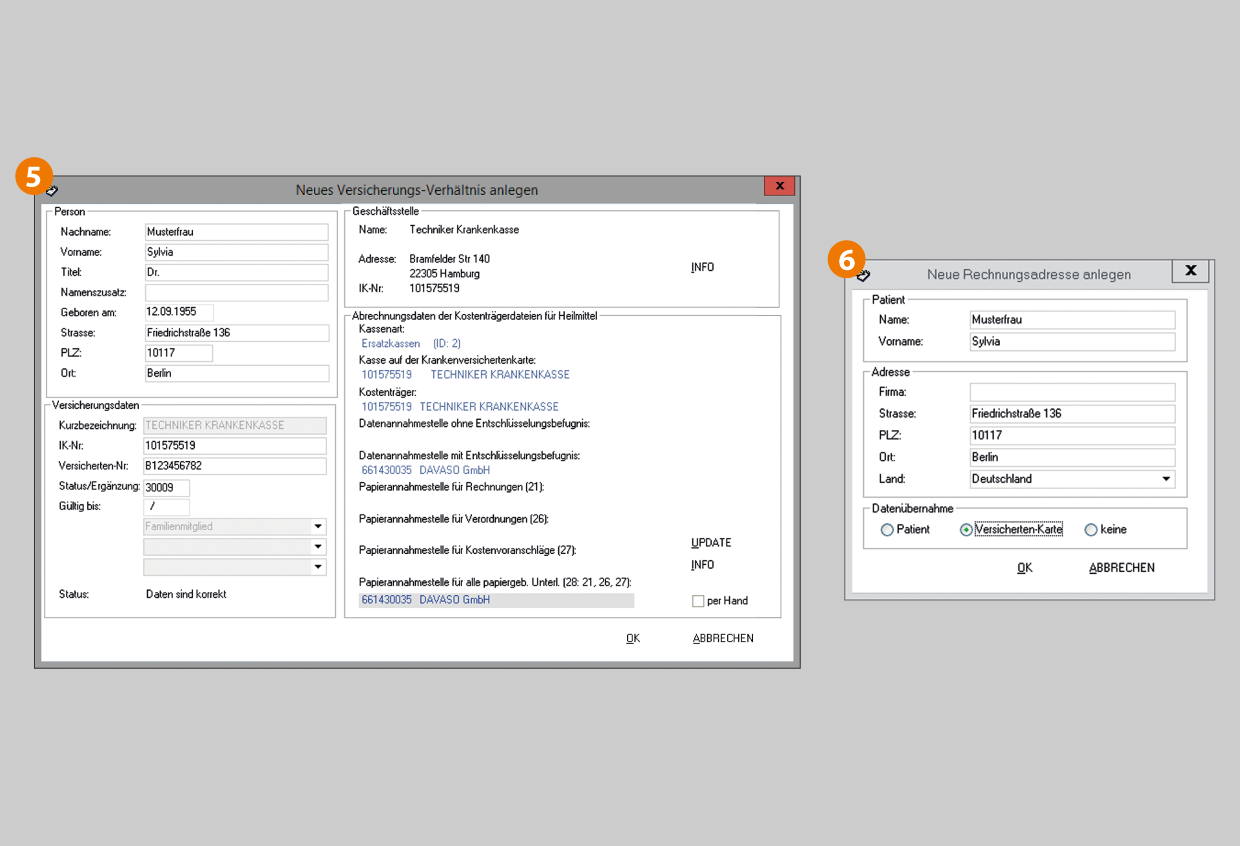Close the Neue Rechnungsadresse anlegen dialog
Image resolution: width=1240 pixels, height=846 pixels.
coord(1189,271)
